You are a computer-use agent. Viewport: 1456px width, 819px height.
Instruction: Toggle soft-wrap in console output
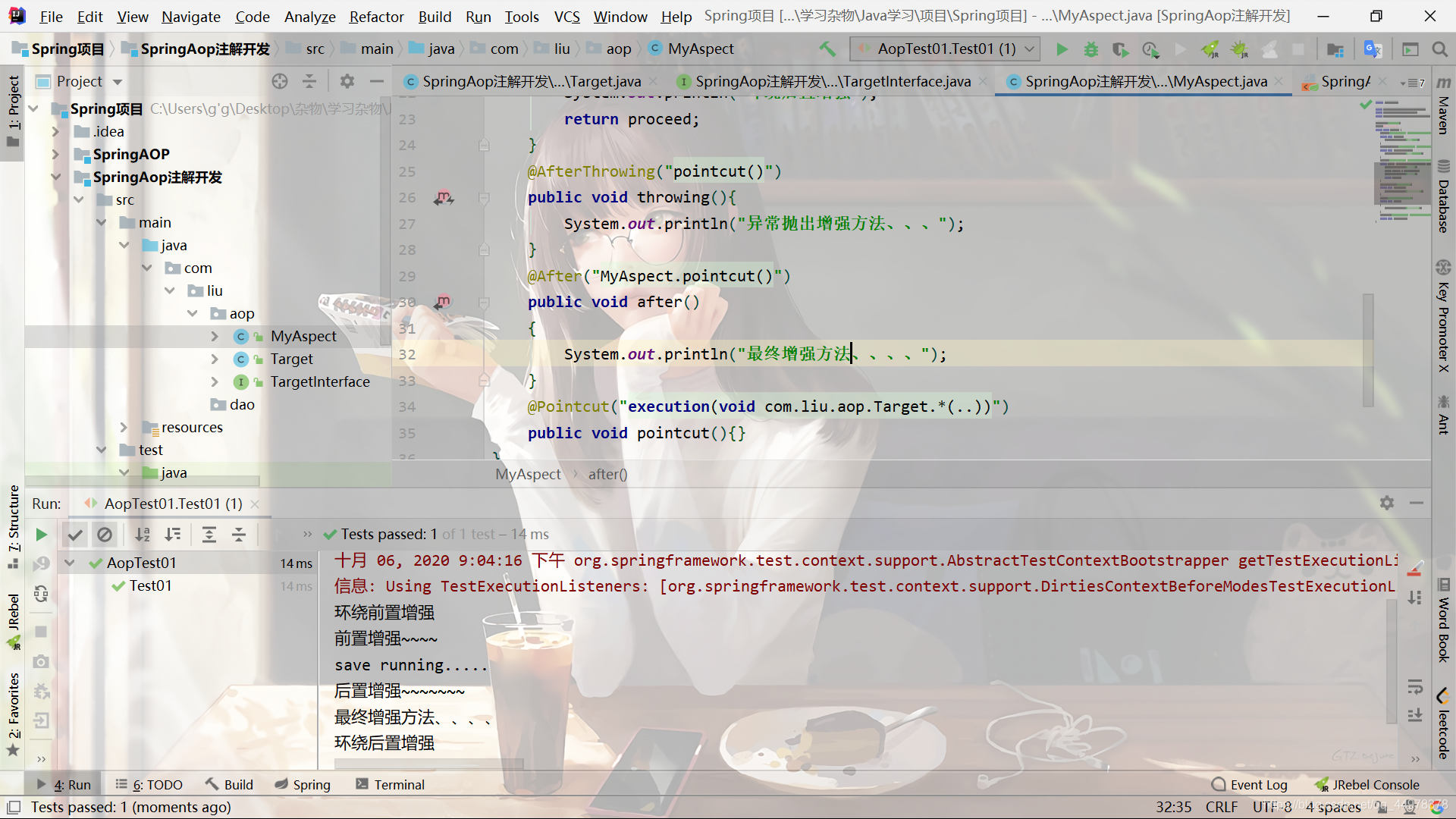(1415, 688)
